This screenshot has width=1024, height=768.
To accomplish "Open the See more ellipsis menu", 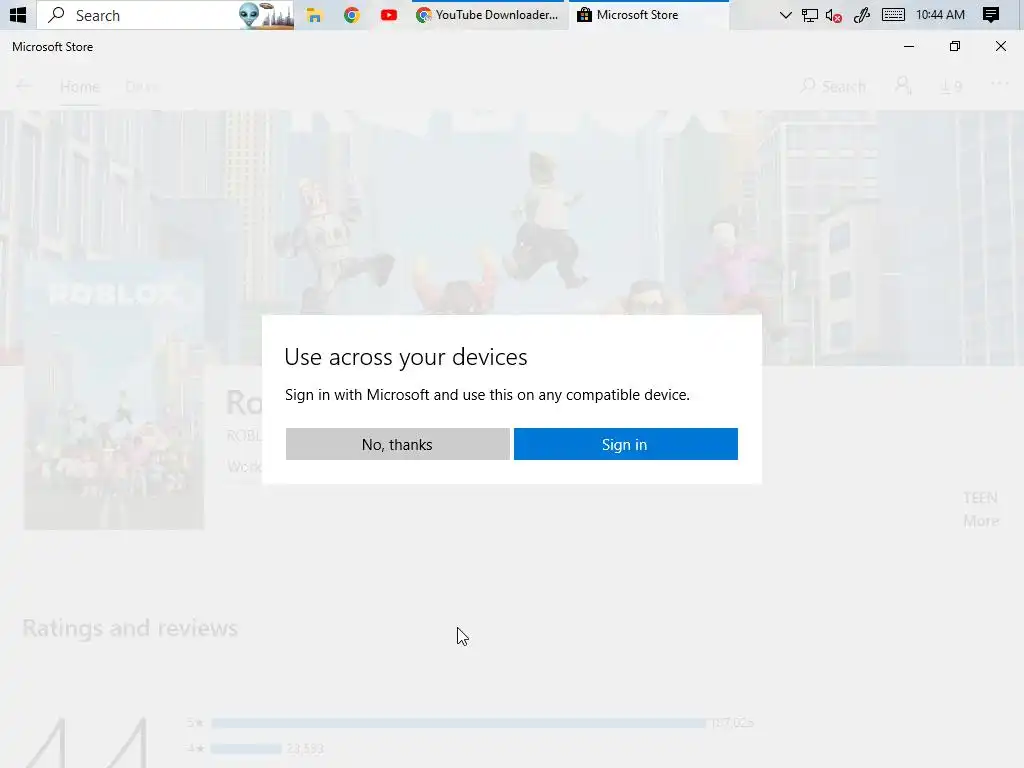I will point(1000,84).
